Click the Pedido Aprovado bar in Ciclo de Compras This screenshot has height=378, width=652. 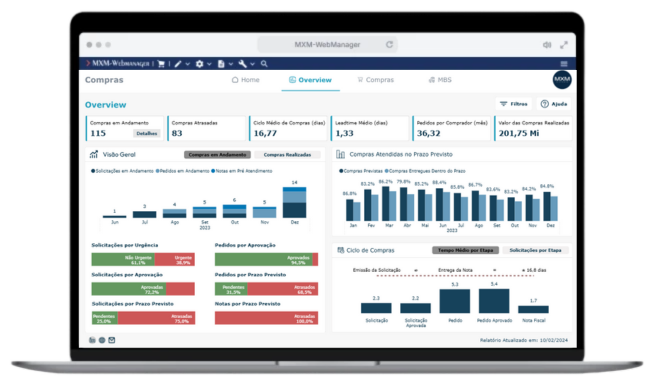494,301
